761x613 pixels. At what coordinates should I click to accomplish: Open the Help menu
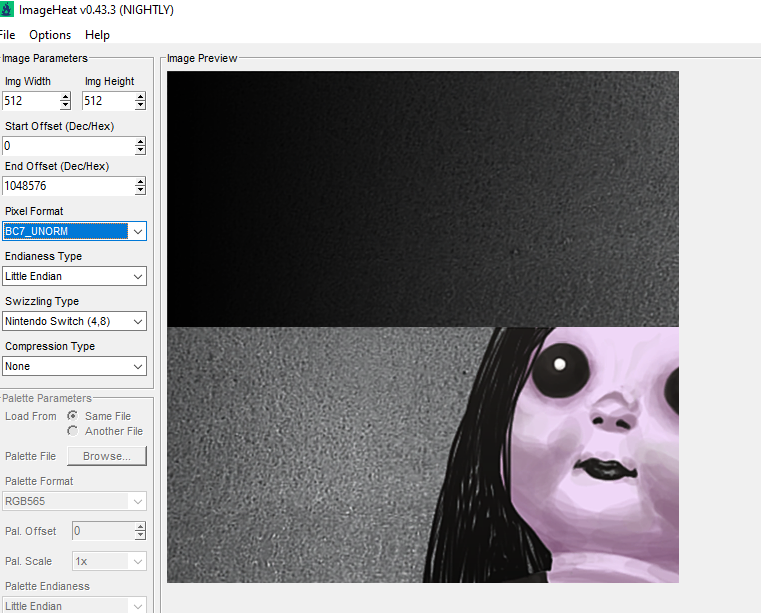tap(97, 35)
